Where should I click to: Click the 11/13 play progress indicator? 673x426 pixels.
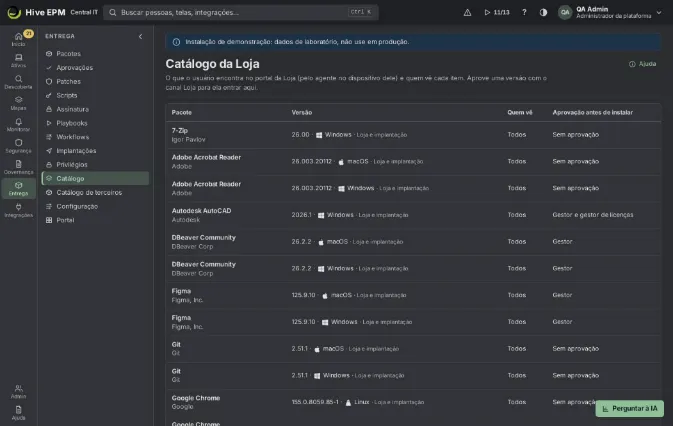tap(497, 12)
